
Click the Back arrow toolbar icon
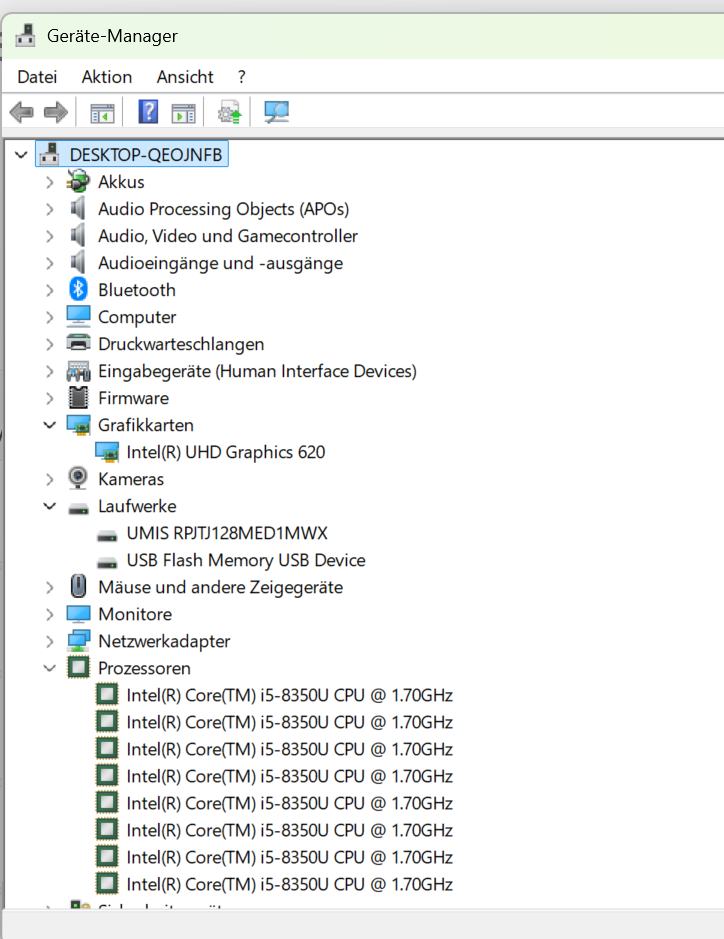click(x=22, y=112)
